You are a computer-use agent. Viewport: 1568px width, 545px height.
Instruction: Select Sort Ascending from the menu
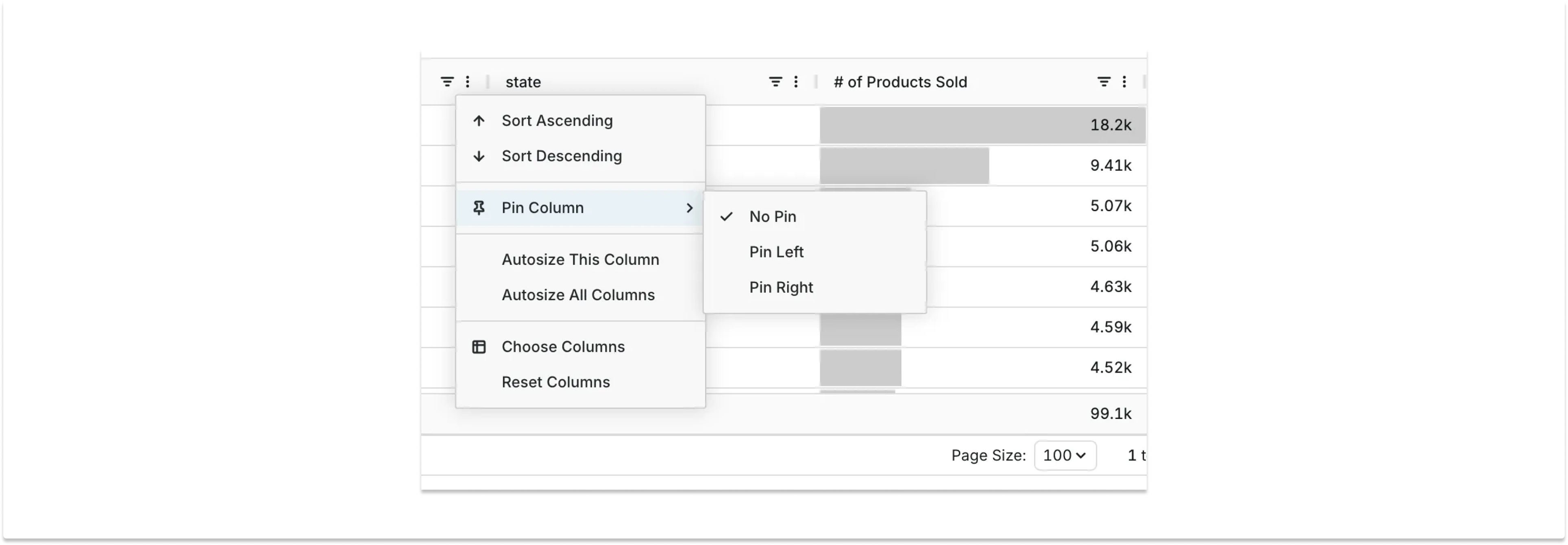point(557,120)
